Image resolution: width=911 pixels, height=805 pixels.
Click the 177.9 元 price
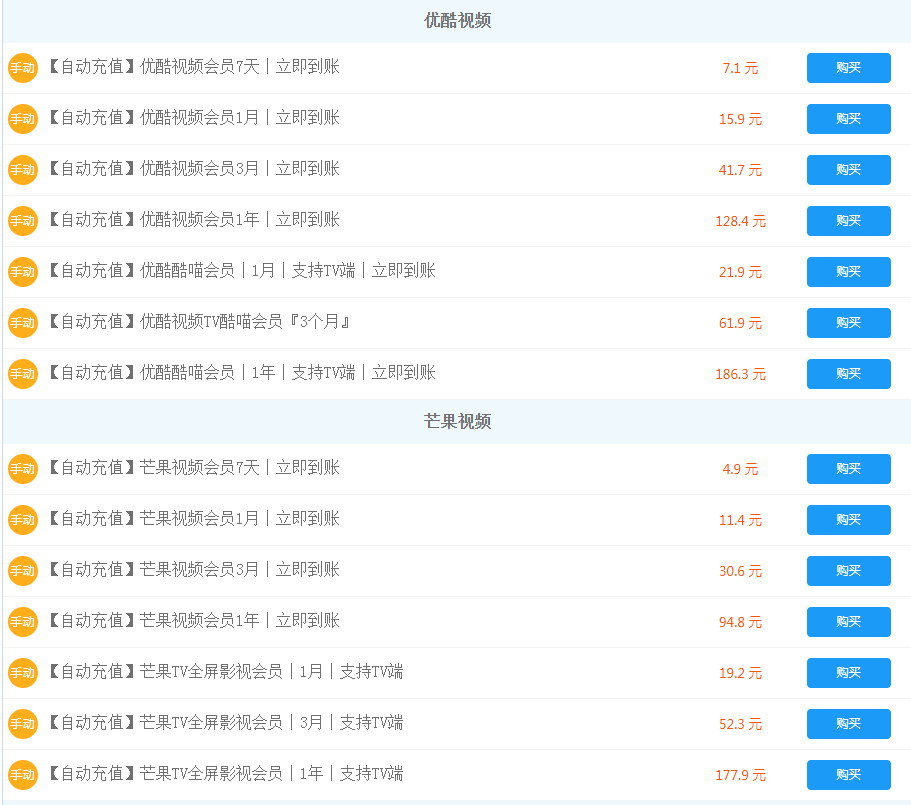point(740,776)
